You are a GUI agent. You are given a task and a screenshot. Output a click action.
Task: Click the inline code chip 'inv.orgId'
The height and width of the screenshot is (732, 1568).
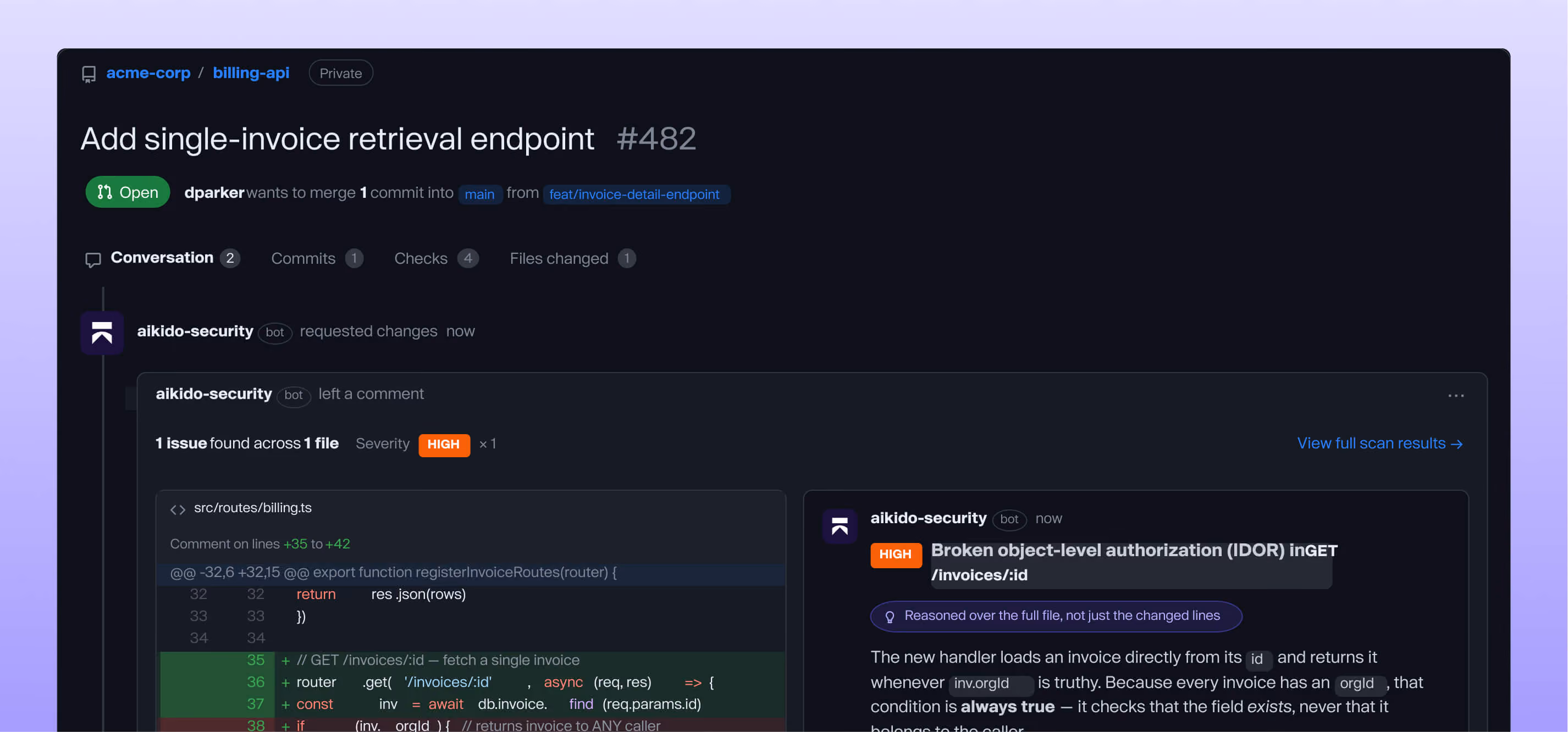pos(991,684)
